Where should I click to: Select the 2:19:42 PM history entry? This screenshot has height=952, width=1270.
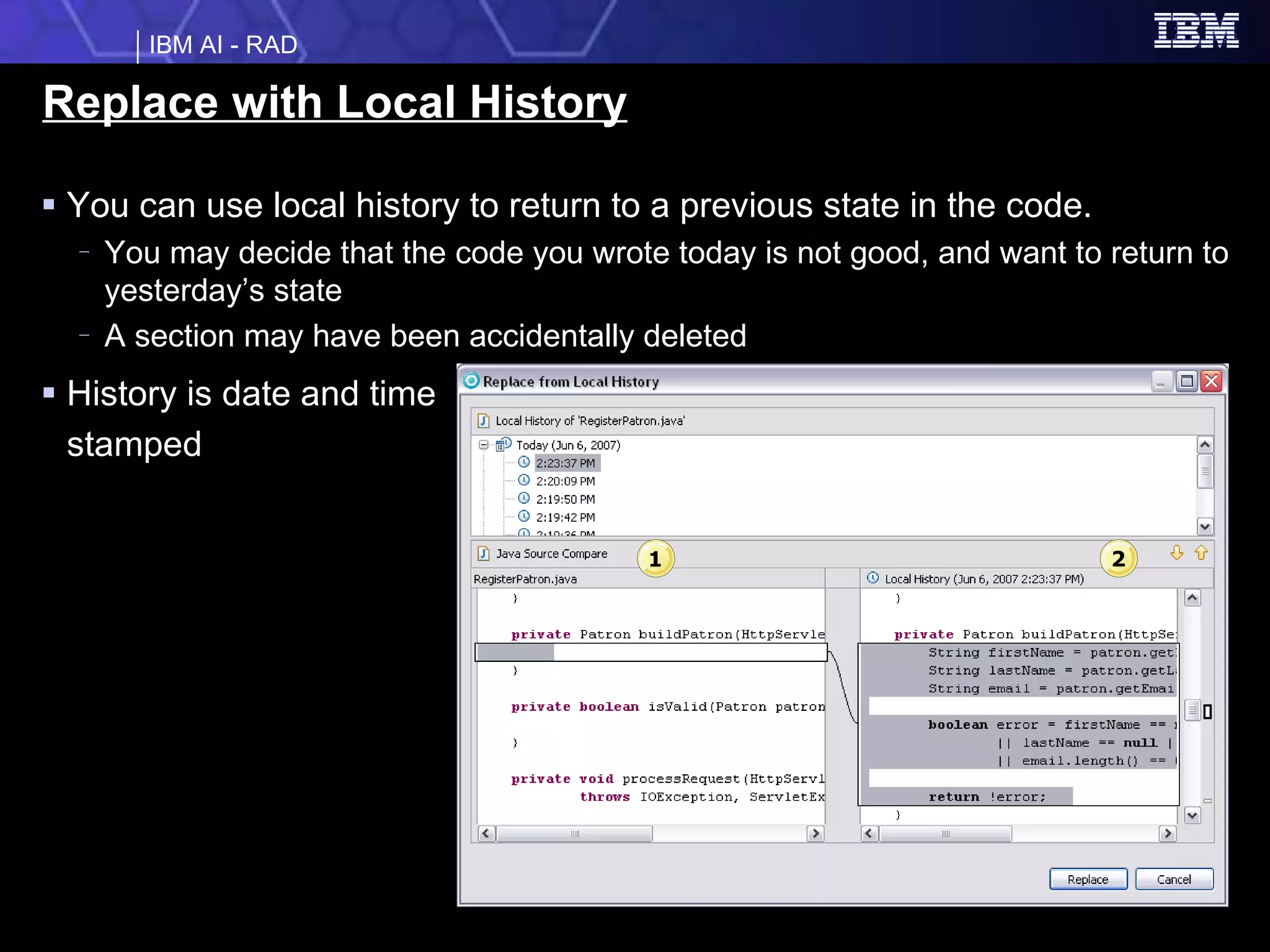click(x=566, y=517)
